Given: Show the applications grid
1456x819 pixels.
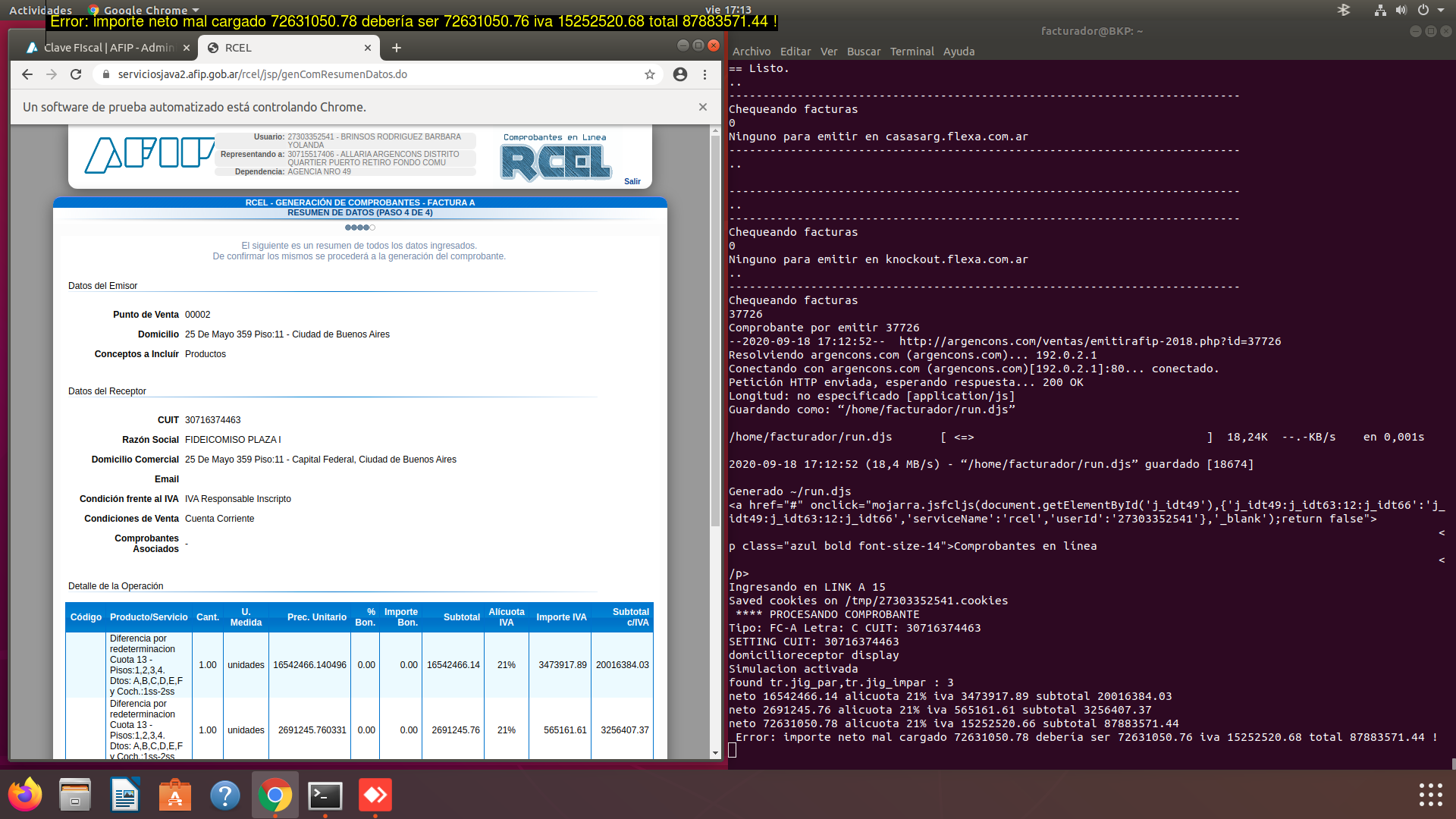Looking at the screenshot, I should pos(1430,795).
